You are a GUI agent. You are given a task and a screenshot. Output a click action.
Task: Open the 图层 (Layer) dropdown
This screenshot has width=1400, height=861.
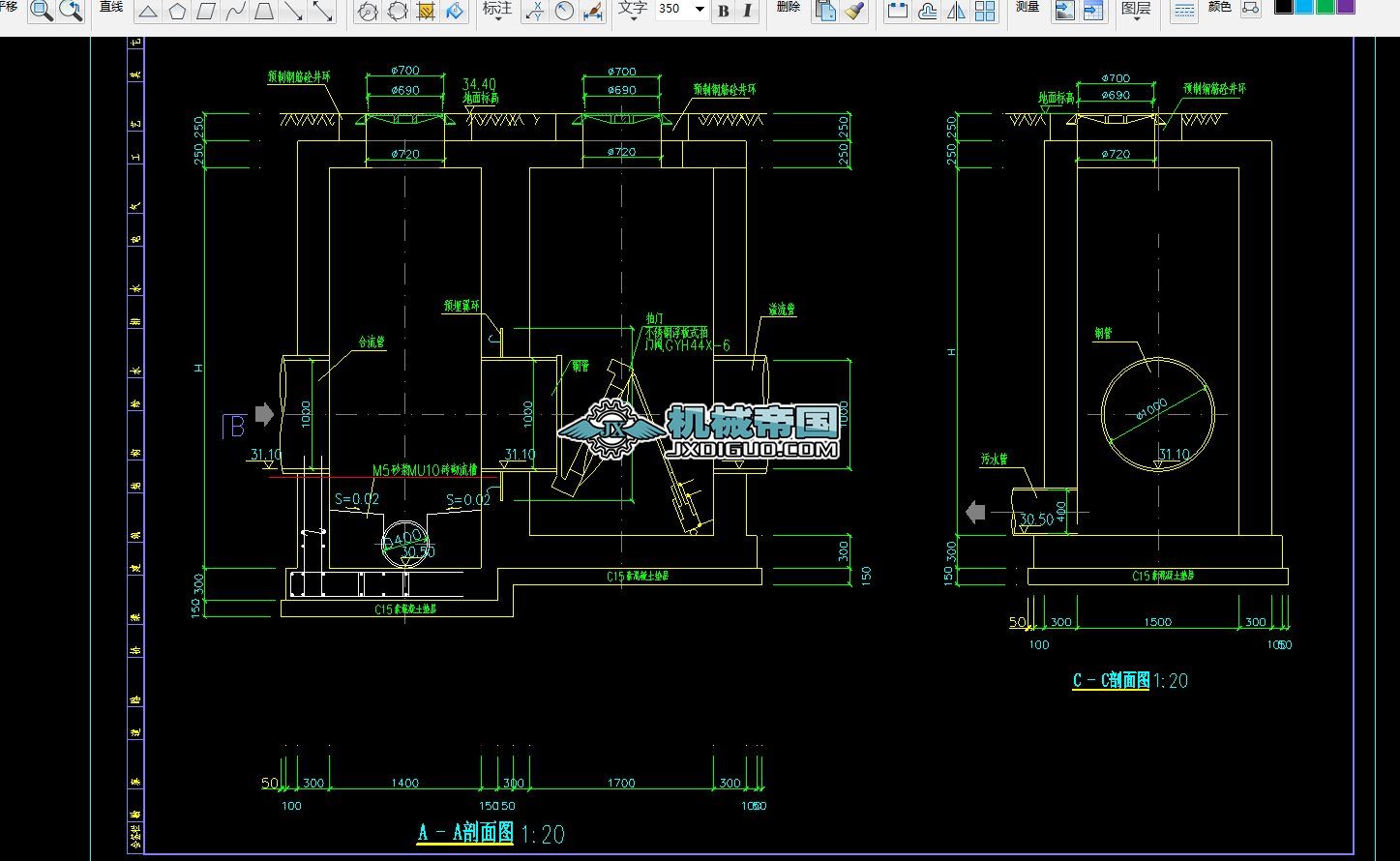(1136, 10)
